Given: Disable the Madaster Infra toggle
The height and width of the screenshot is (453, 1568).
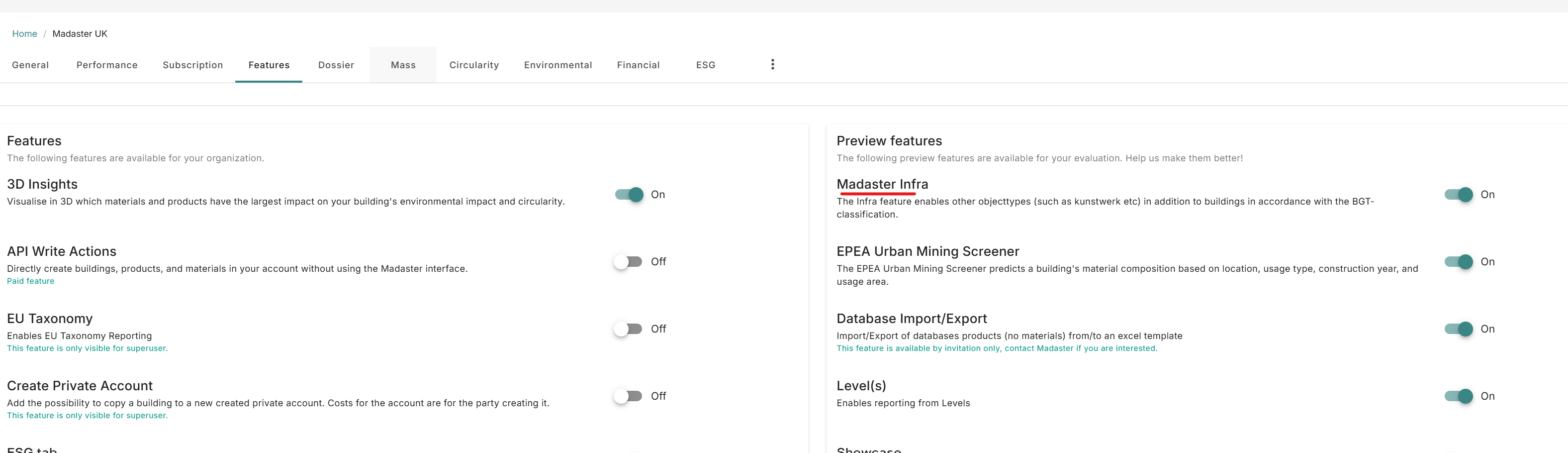Looking at the screenshot, I should pyautogui.click(x=1459, y=195).
